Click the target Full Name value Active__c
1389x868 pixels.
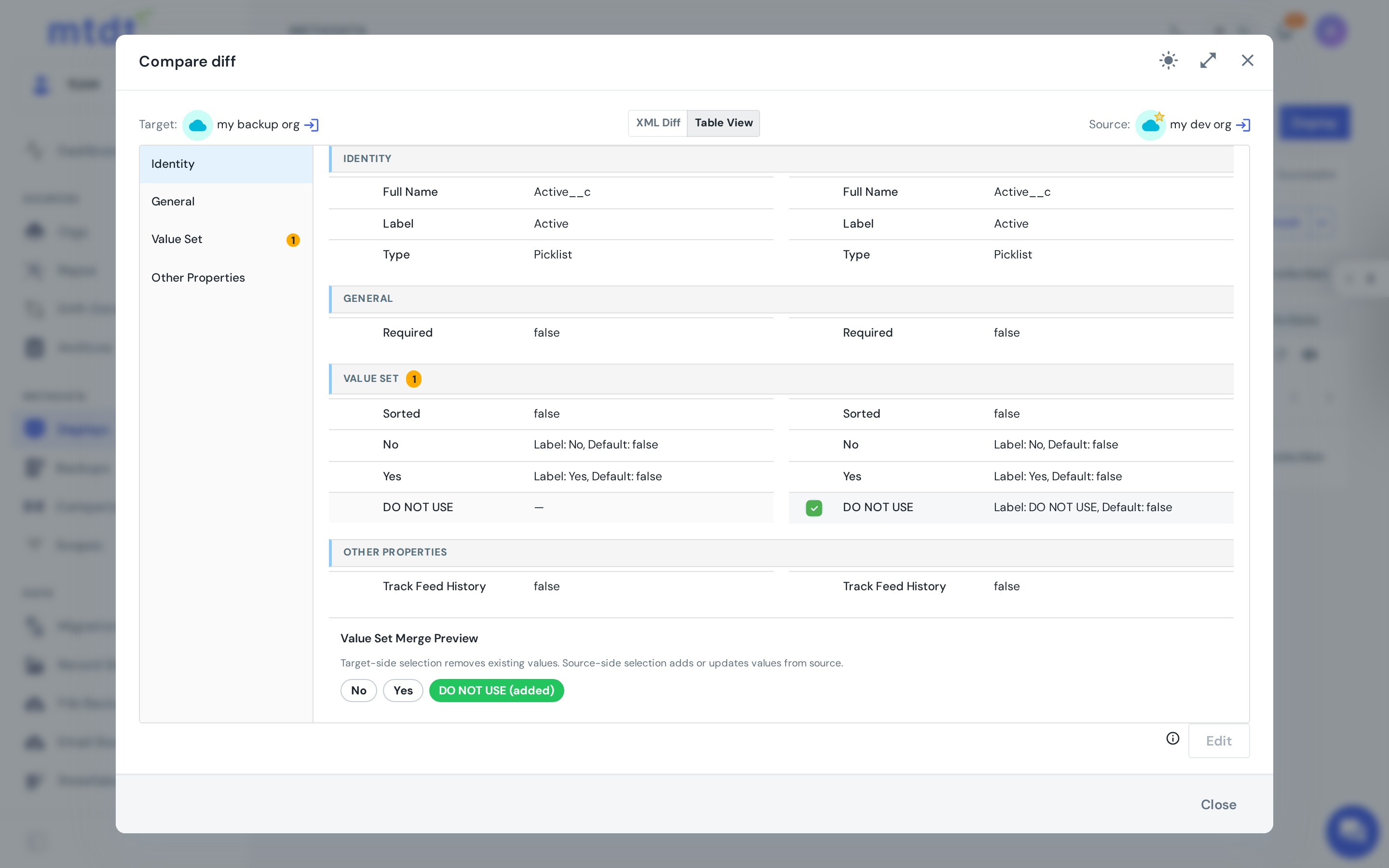coord(562,192)
